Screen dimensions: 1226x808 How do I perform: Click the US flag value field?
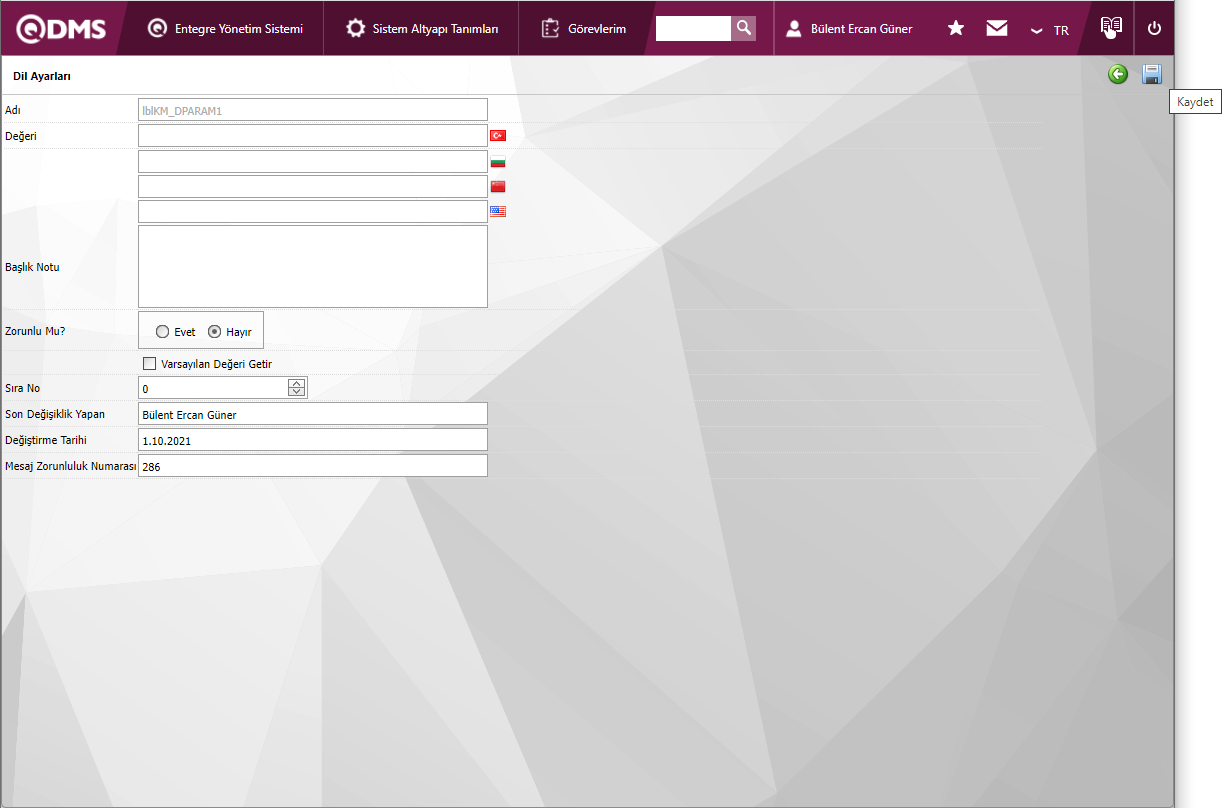[x=313, y=211]
